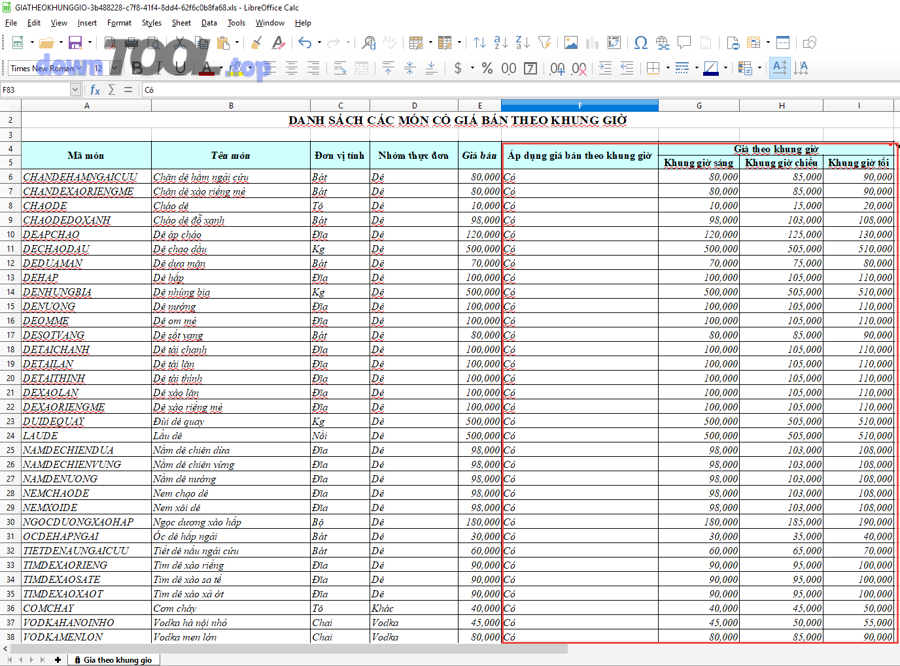Click the Clone Formatting paintbrush icon
The width and height of the screenshot is (900, 666).
point(257,42)
